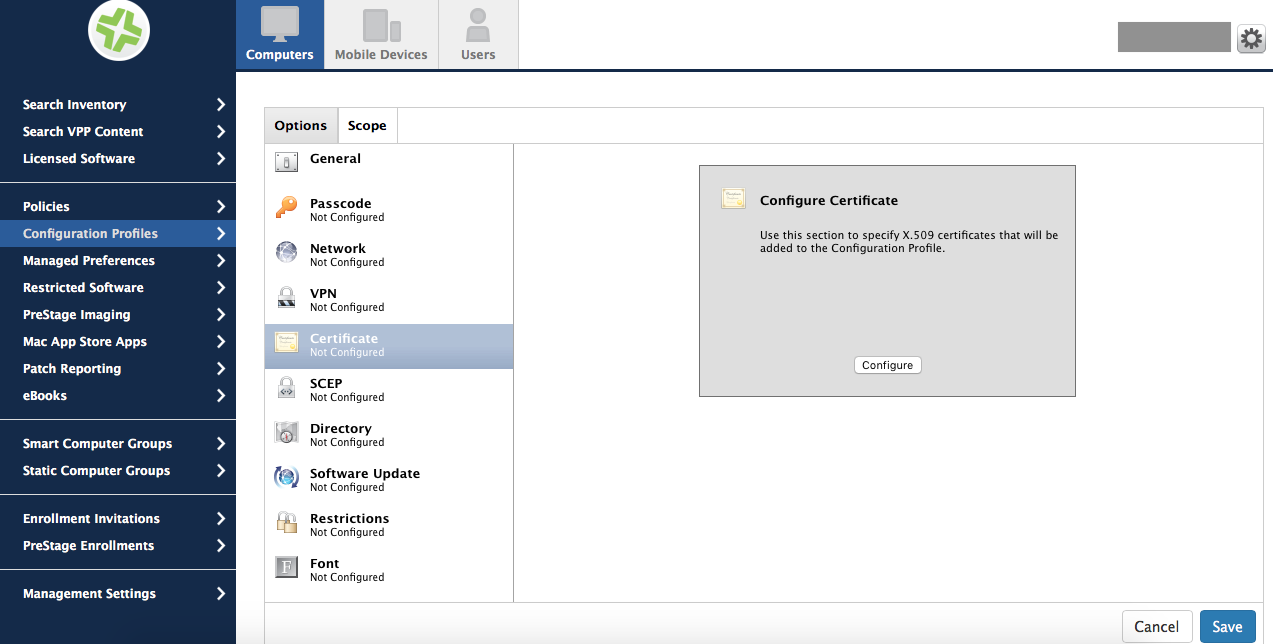Viewport: 1273px width, 644px height.
Task: Select the VPN payload label
Action: 323,293
